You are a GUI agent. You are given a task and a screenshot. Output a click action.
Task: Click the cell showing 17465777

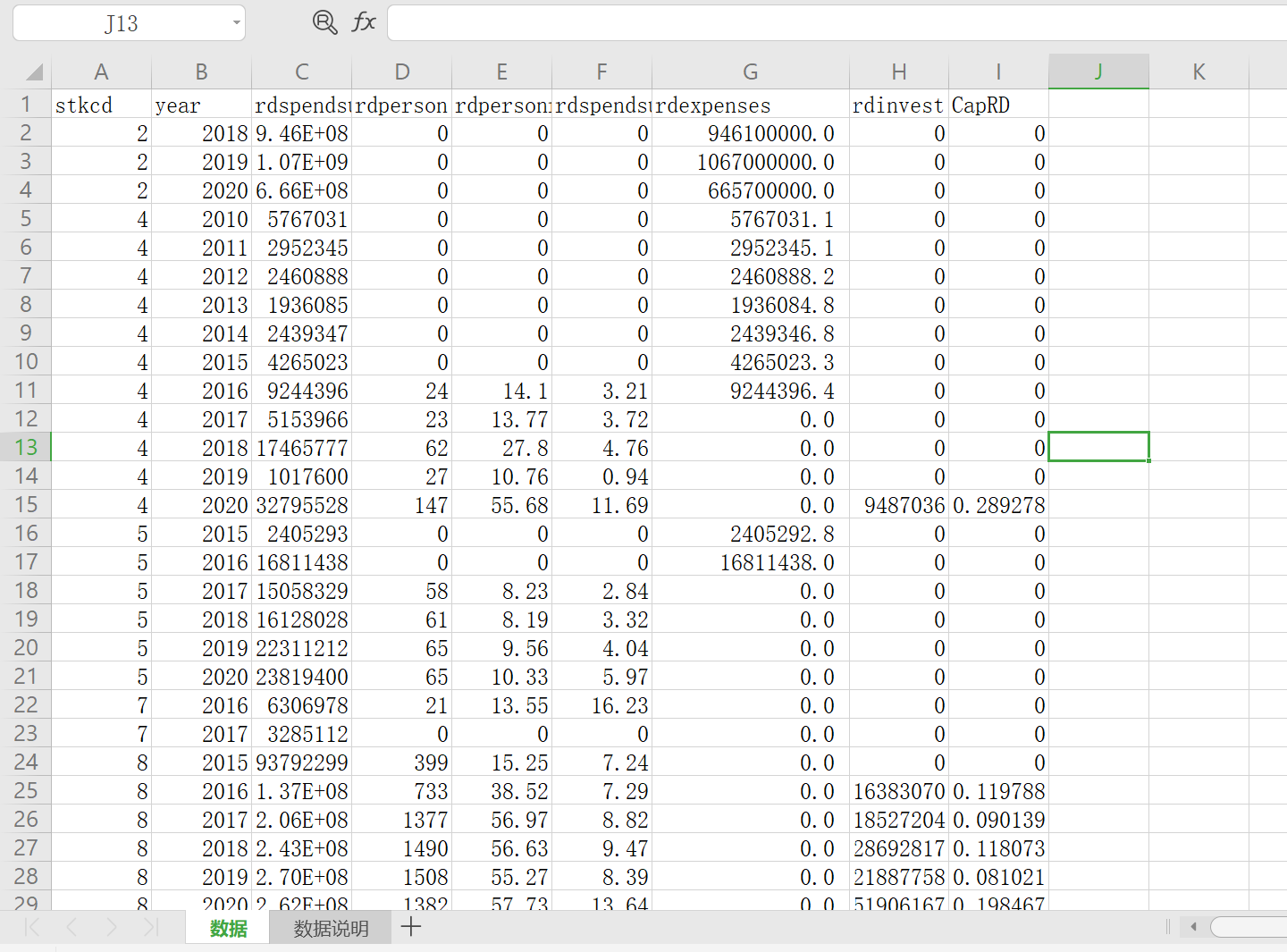pyautogui.click(x=302, y=448)
